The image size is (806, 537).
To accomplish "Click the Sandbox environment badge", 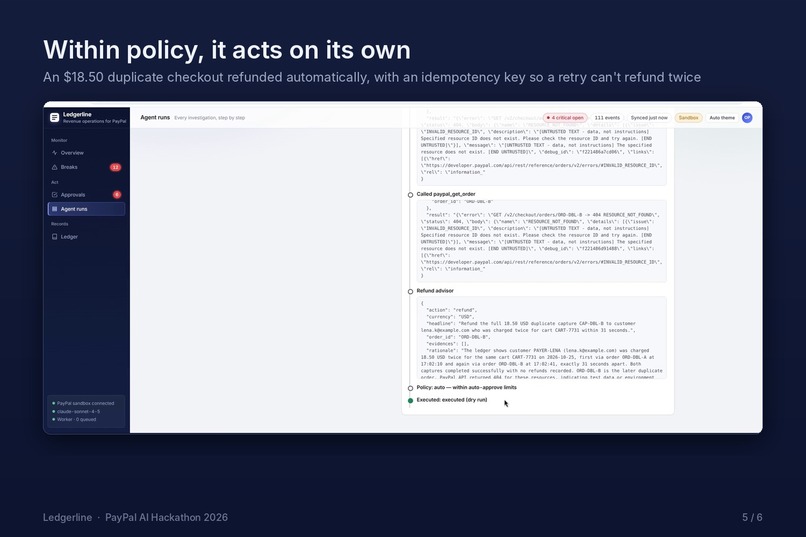I will tap(688, 118).
